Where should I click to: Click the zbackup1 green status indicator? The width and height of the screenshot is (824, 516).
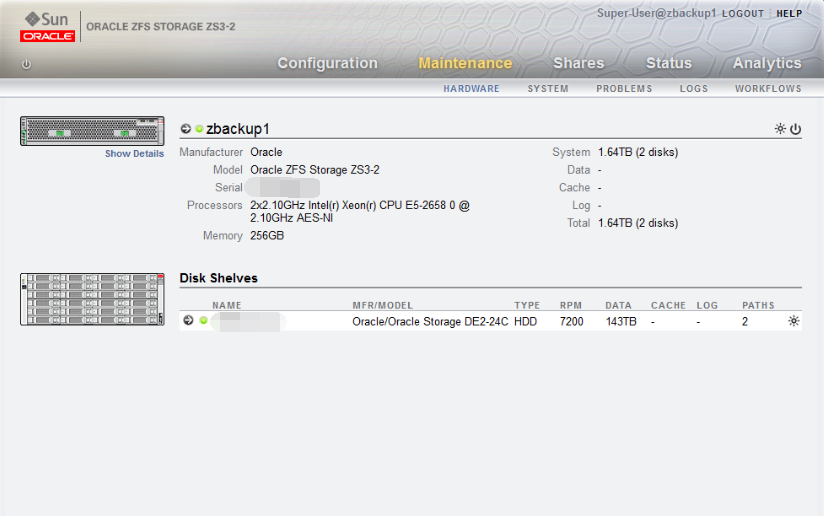(199, 129)
